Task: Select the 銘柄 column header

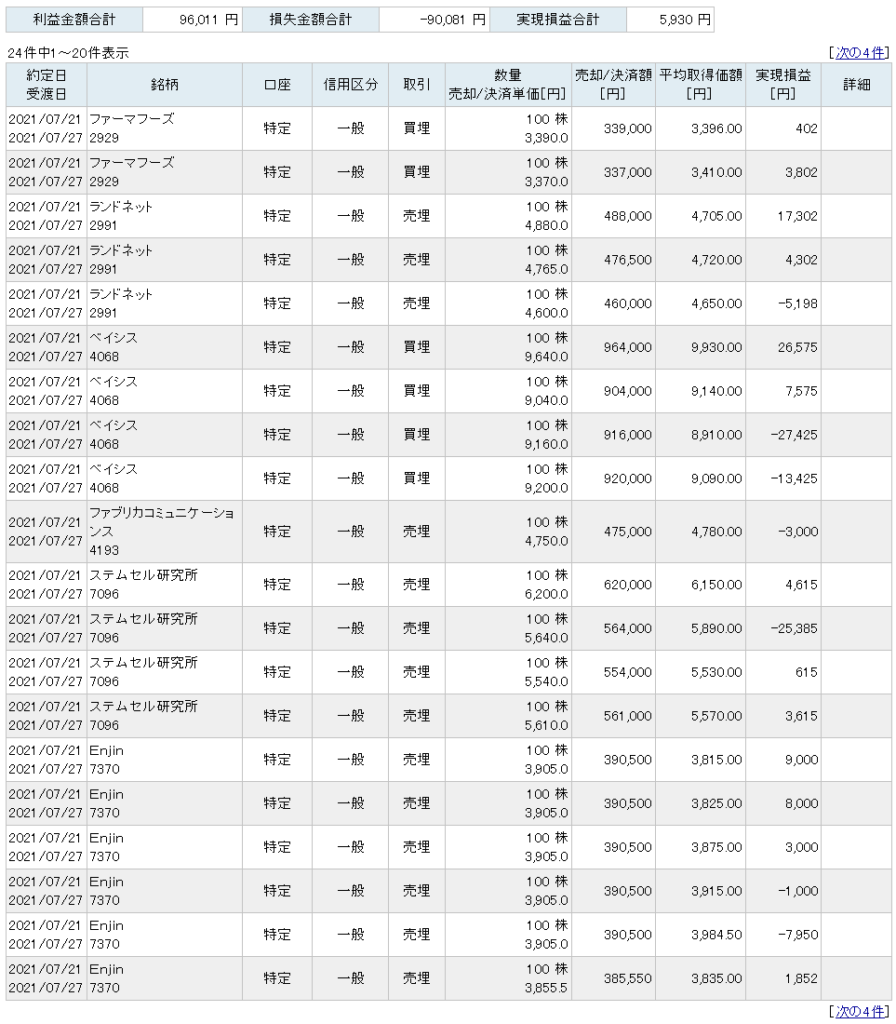Action: pyautogui.click(x=165, y=85)
